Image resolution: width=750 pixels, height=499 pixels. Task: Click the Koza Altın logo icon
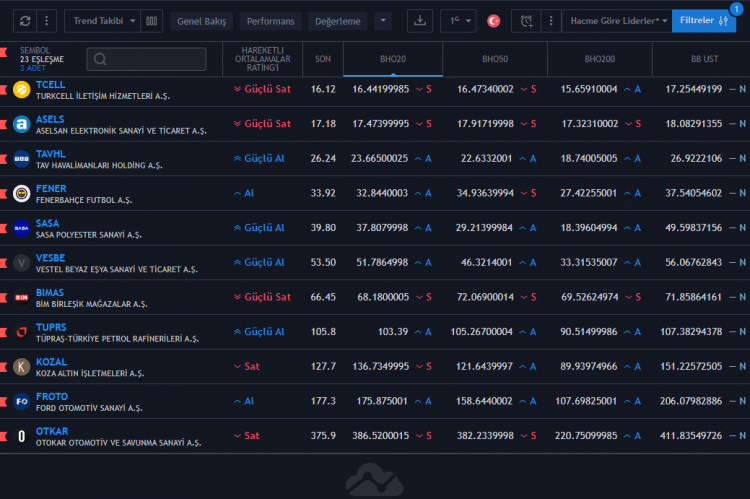(22, 367)
